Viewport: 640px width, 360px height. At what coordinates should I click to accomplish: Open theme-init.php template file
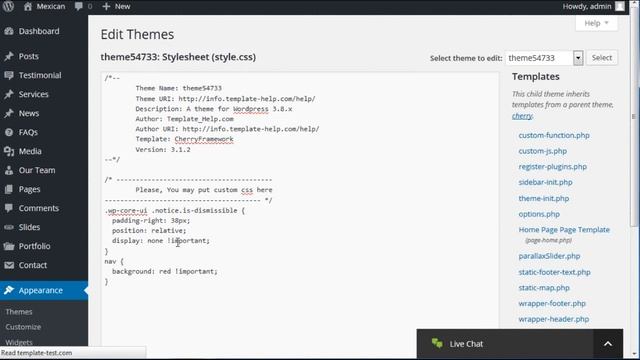(544, 198)
